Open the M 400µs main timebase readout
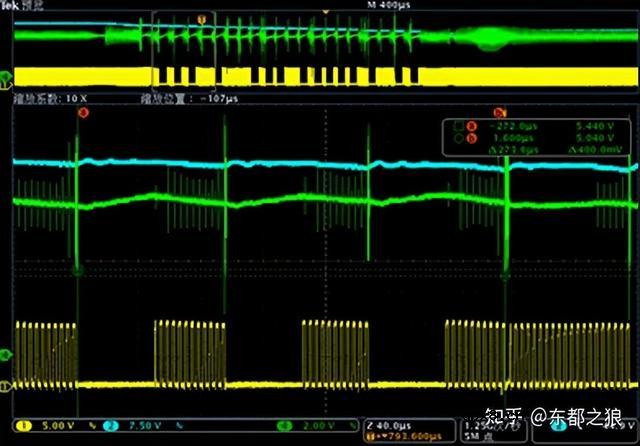This screenshot has height=446, width=640. coord(362,6)
